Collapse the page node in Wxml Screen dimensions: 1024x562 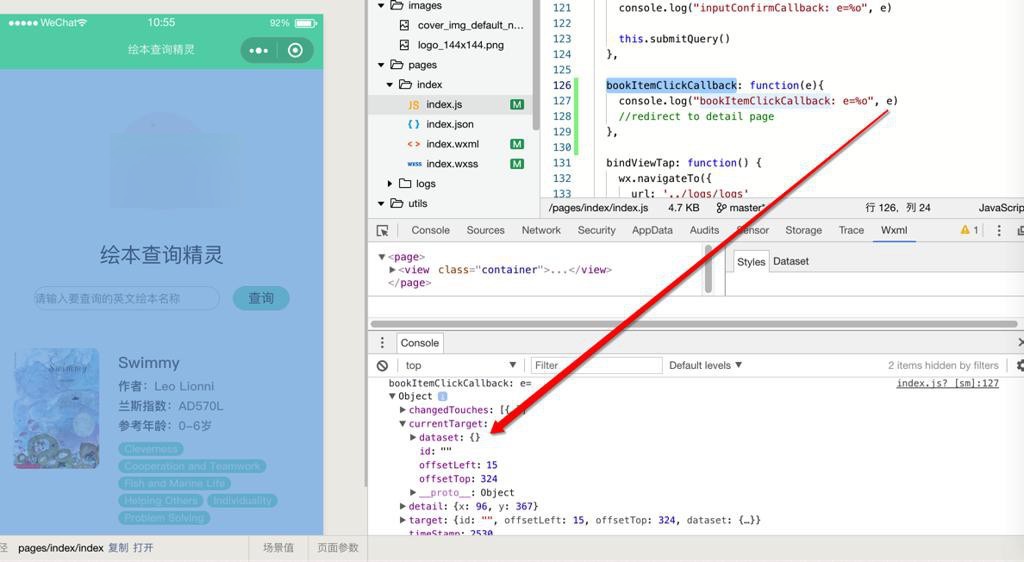[x=382, y=257]
